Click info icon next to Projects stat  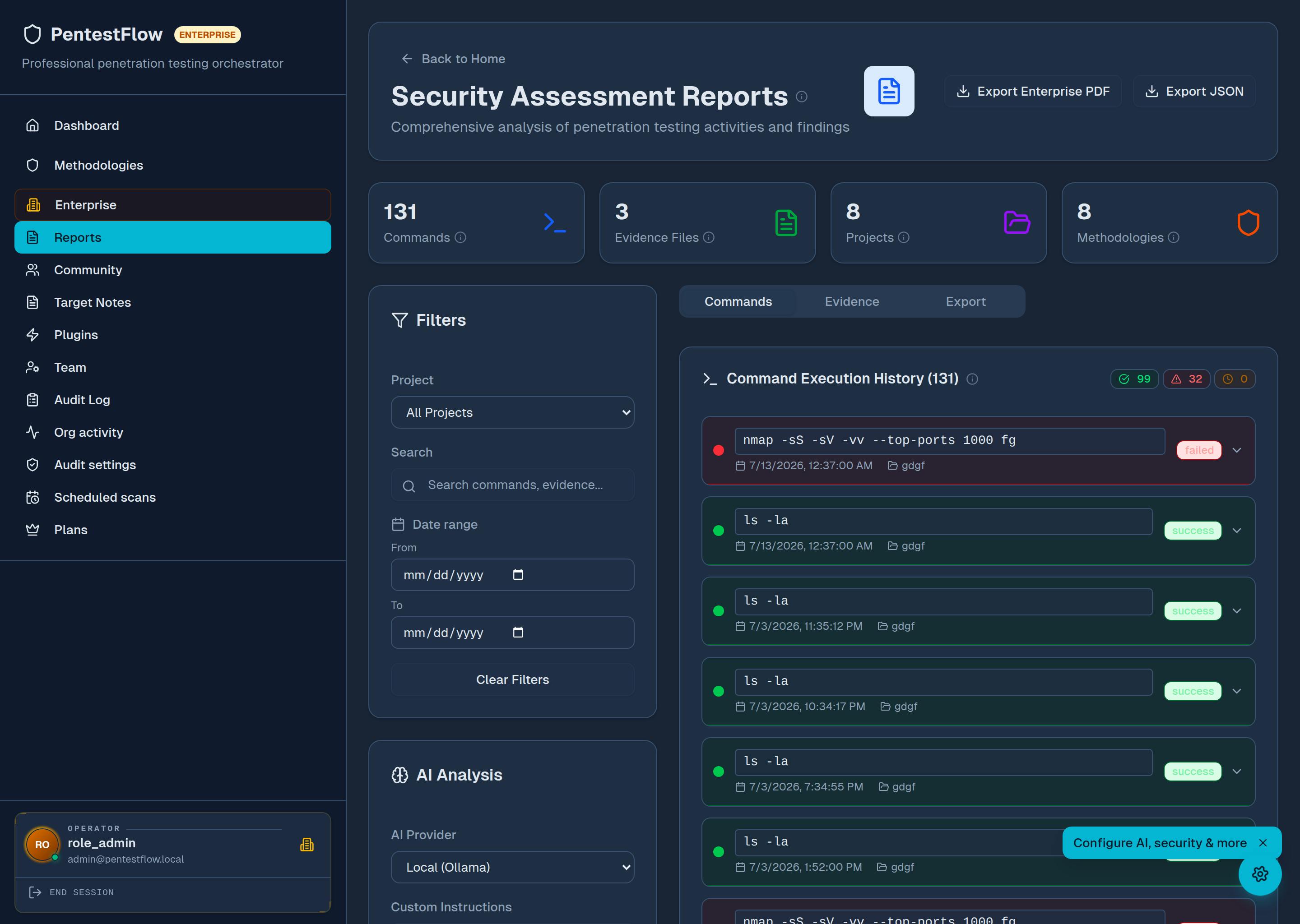(x=904, y=237)
